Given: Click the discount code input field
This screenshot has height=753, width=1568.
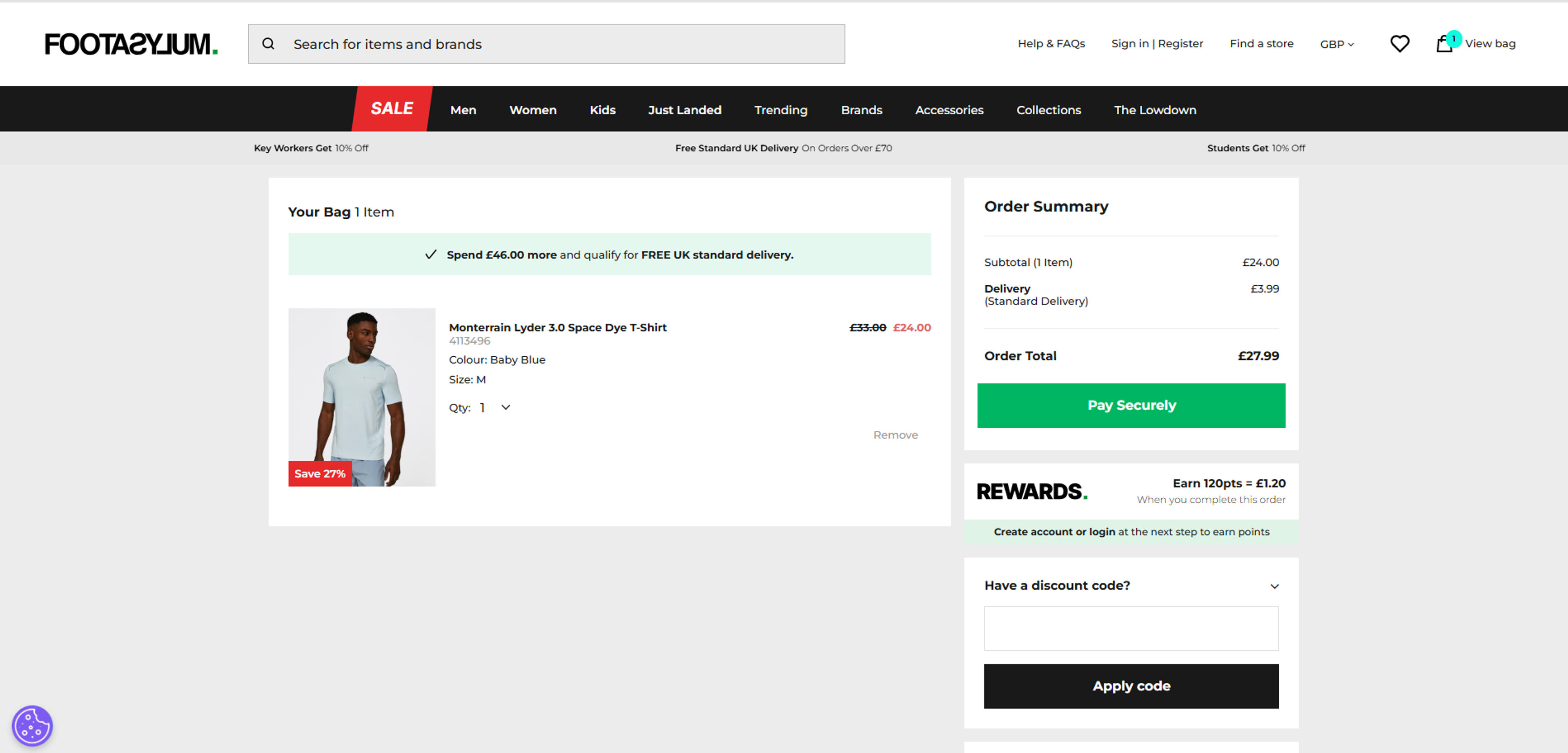Looking at the screenshot, I should click(x=1131, y=628).
